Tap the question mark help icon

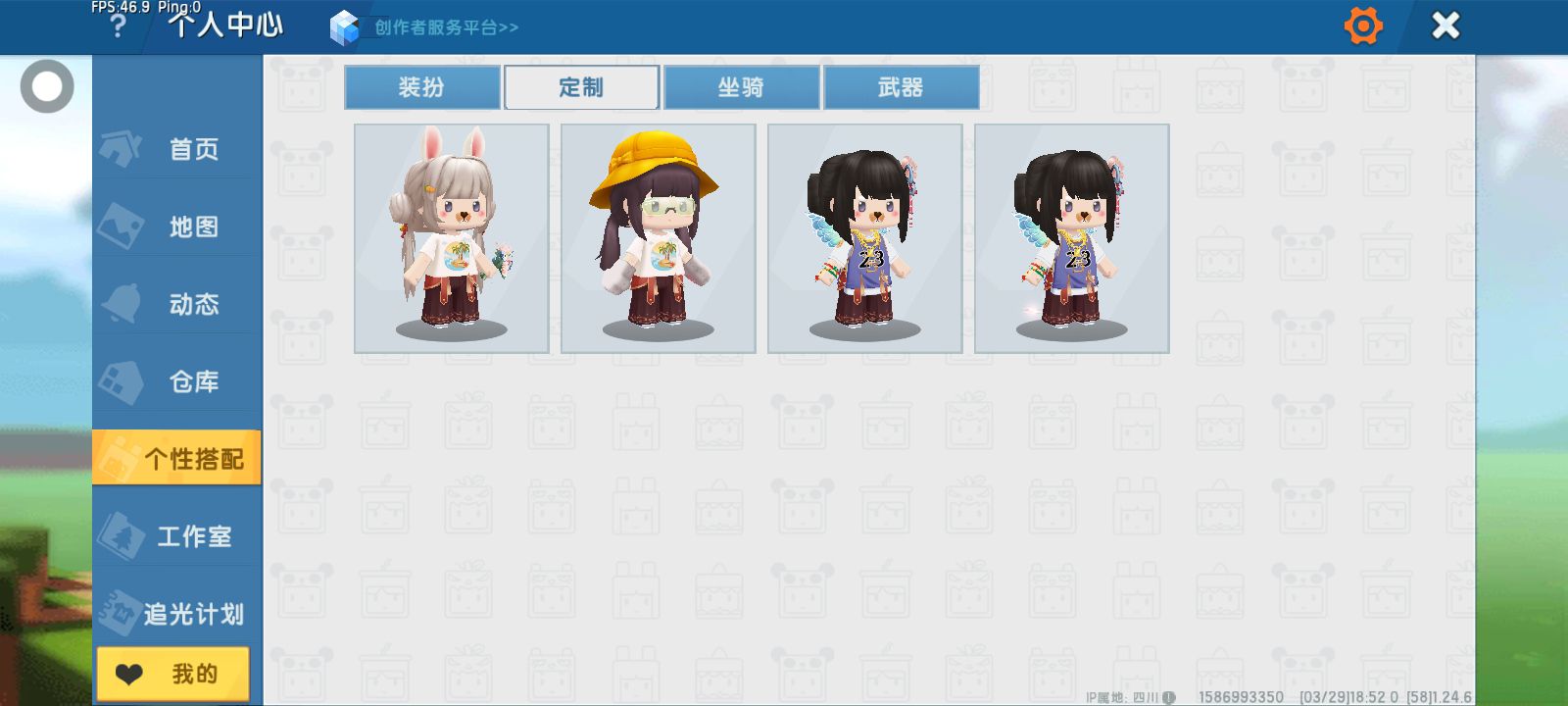coord(118,26)
